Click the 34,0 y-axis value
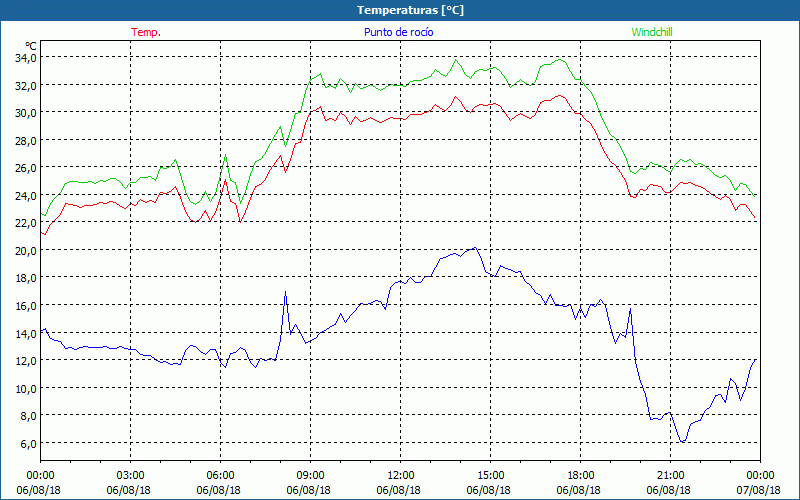Screen dimensions: 800x500 pos(26,58)
